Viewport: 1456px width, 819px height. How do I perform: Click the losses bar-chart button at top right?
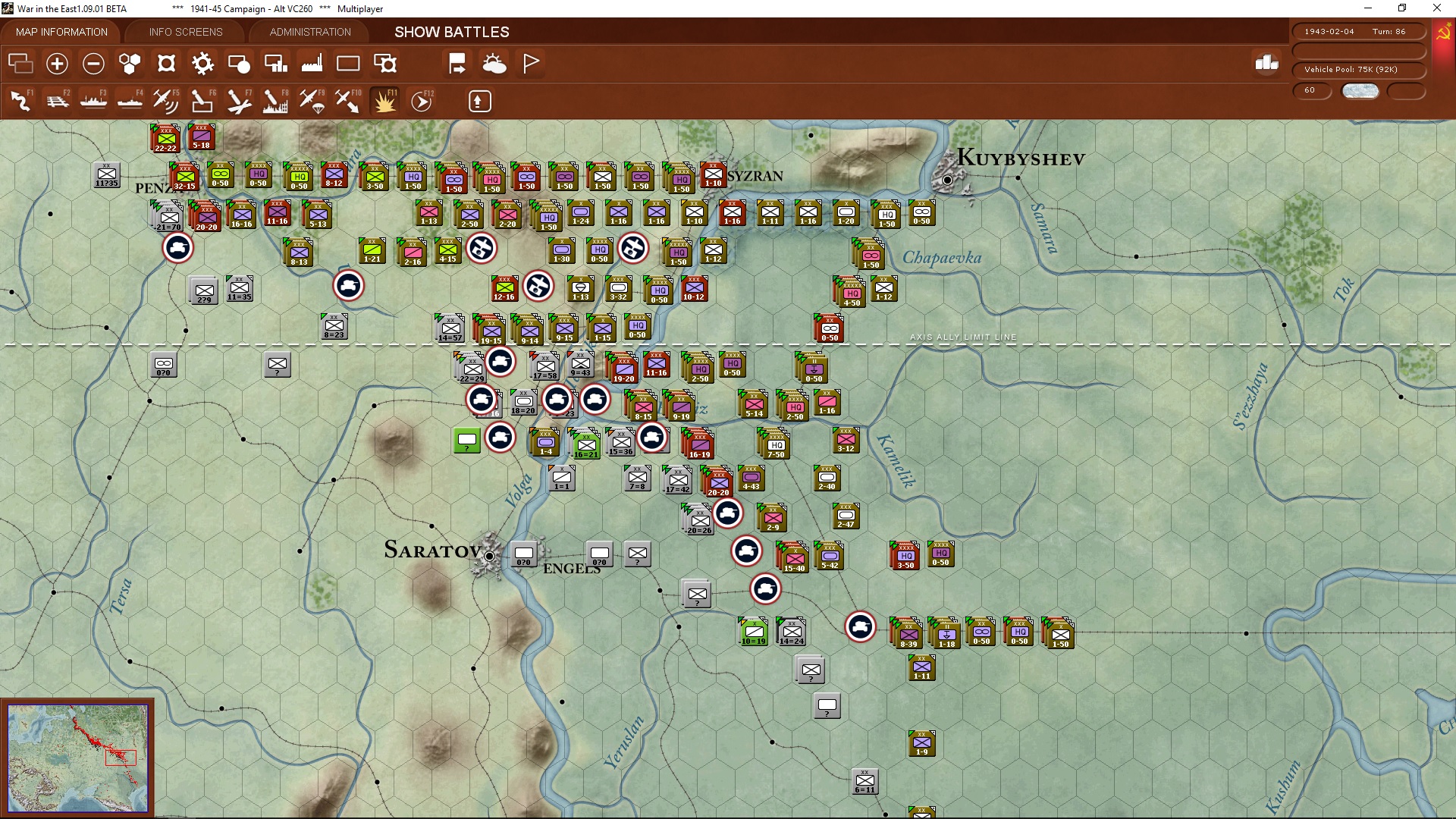pos(1266,64)
